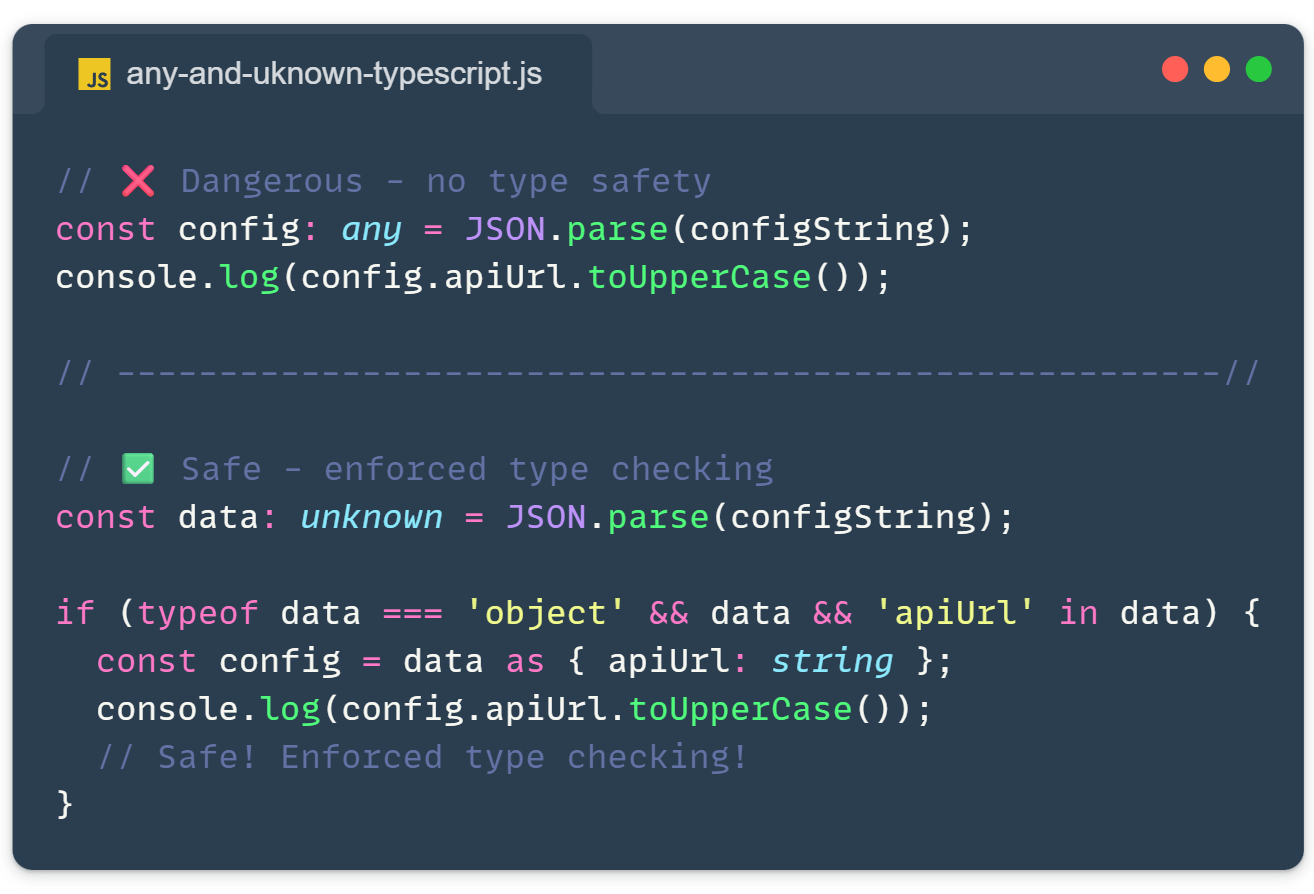Click the green check mark emoji
1314x894 pixels.
point(138,469)
